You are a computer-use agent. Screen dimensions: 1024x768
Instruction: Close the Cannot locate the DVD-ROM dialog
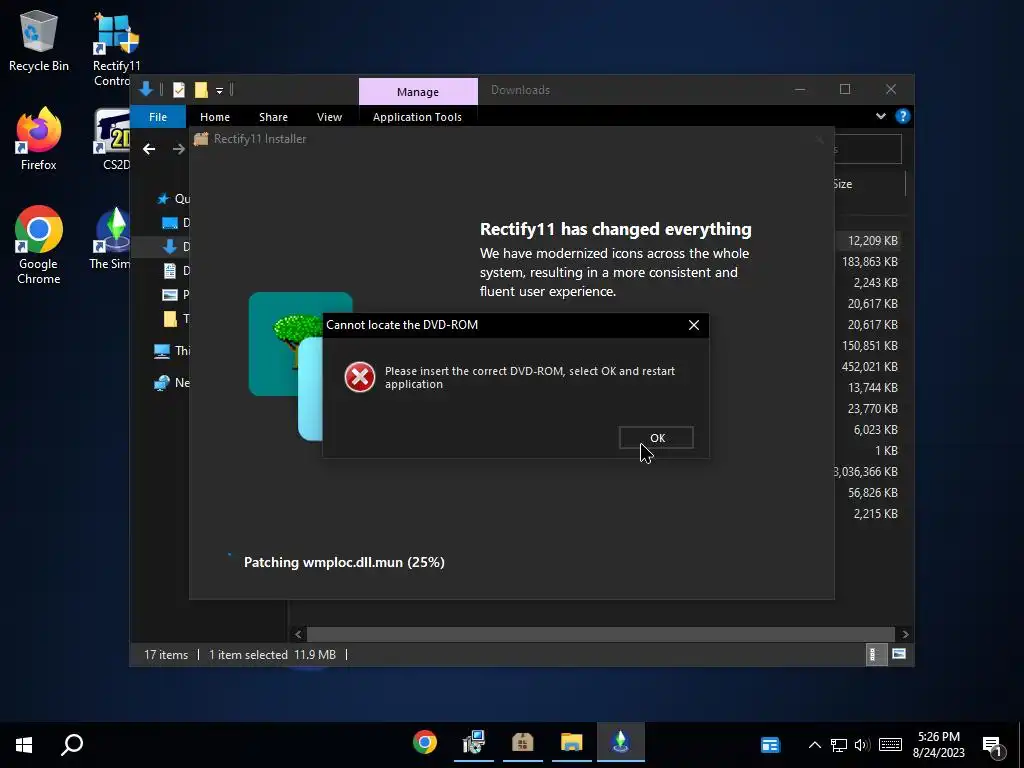pyautogui.click(x=694, y=325)
